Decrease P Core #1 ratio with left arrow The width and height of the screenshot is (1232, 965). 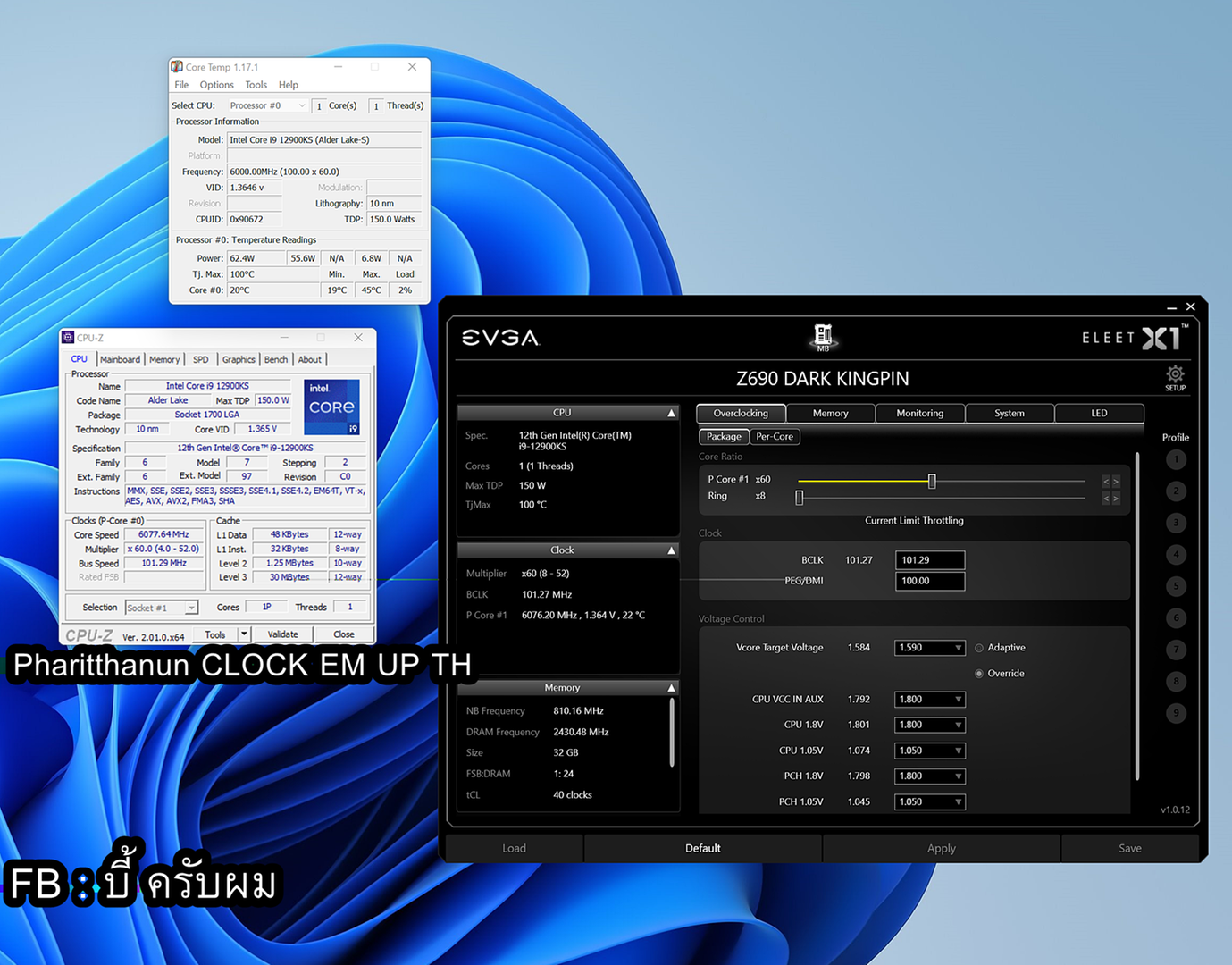[x=1106, y=482]
